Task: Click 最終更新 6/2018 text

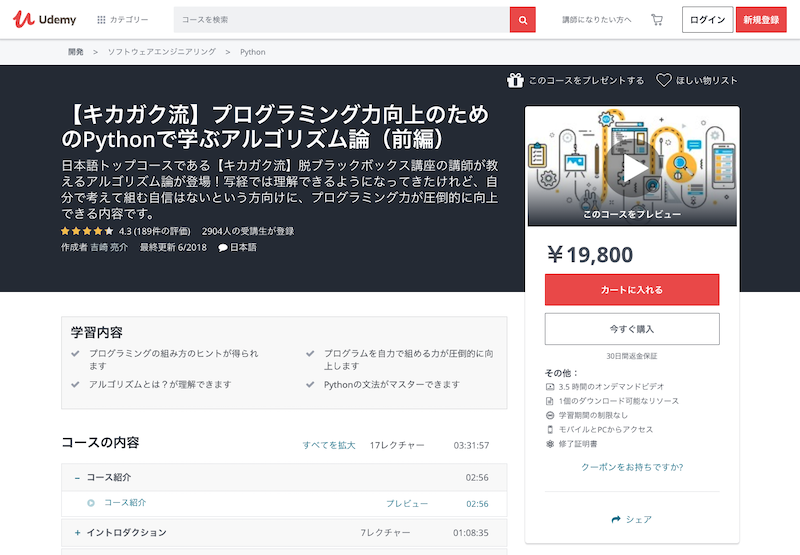Action: pyautogui.click(x=173, y=247)
